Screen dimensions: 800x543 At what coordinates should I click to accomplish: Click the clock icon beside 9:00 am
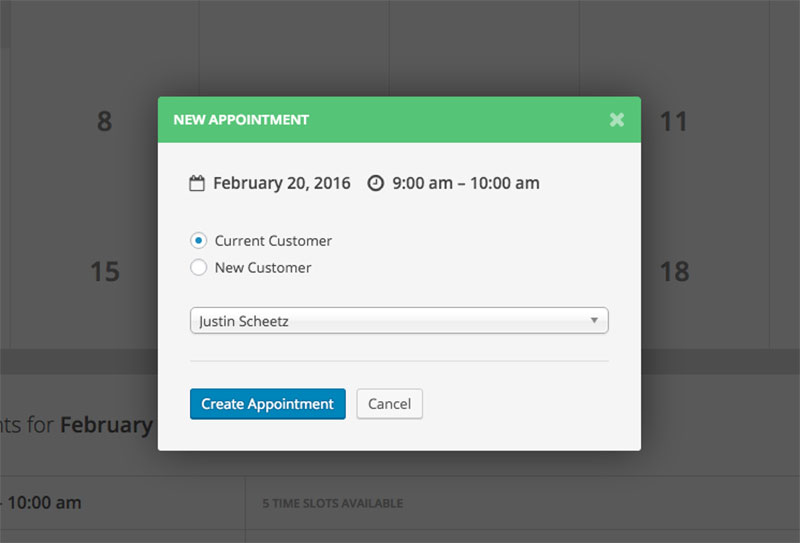376,183
